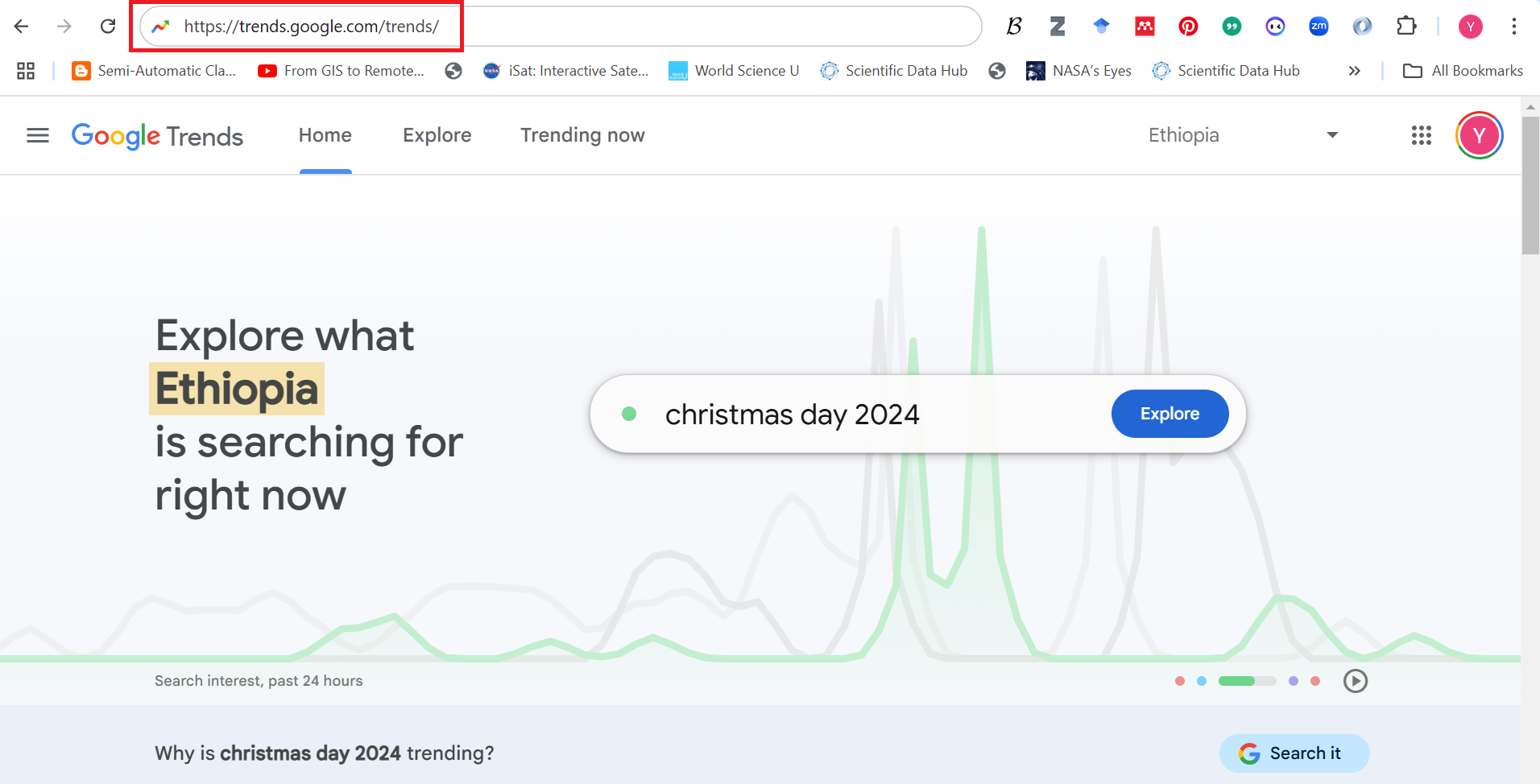Open the script B extension icon
1540x784 pixels.
[x=1014, y=27]
